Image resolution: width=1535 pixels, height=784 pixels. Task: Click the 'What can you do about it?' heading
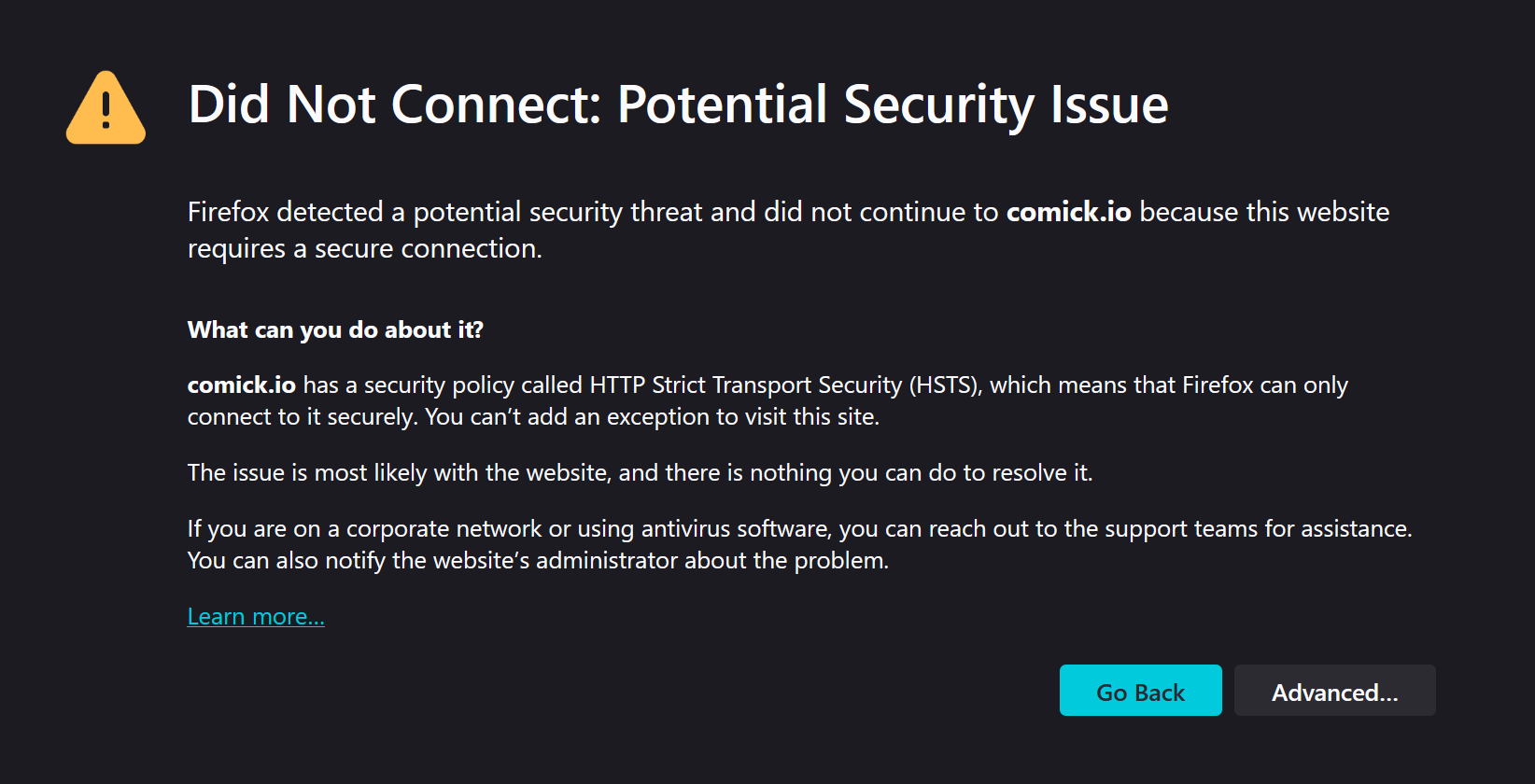[x=335, y=329]
